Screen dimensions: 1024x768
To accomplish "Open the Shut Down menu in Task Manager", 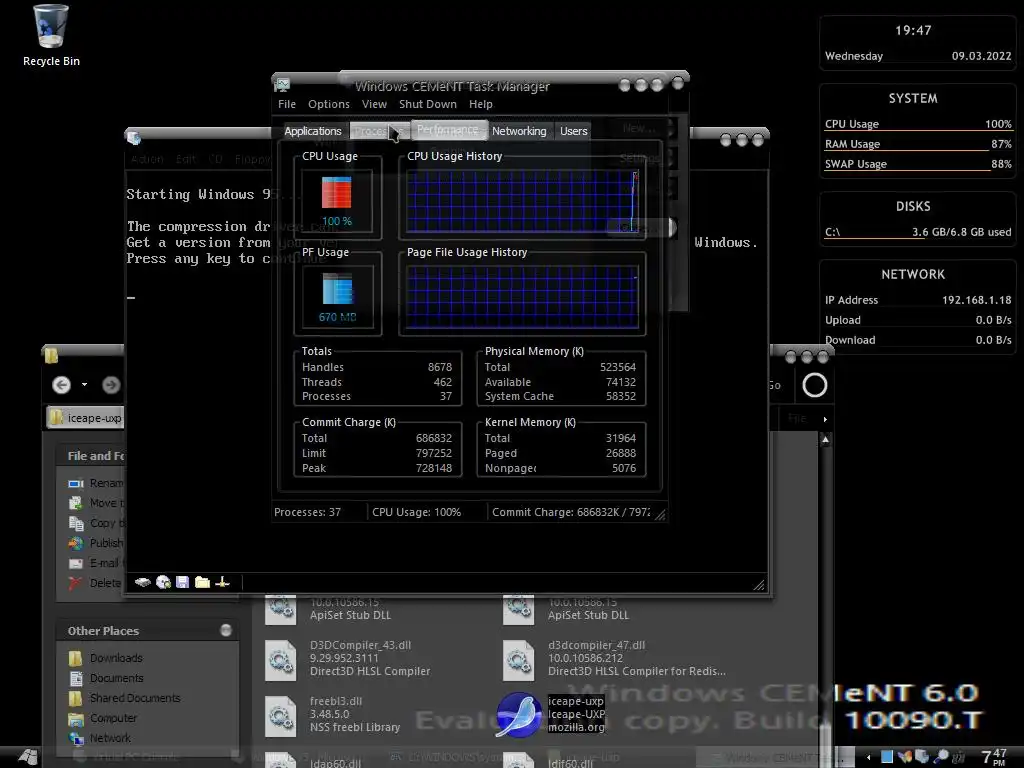I will [x=428, y=104].
